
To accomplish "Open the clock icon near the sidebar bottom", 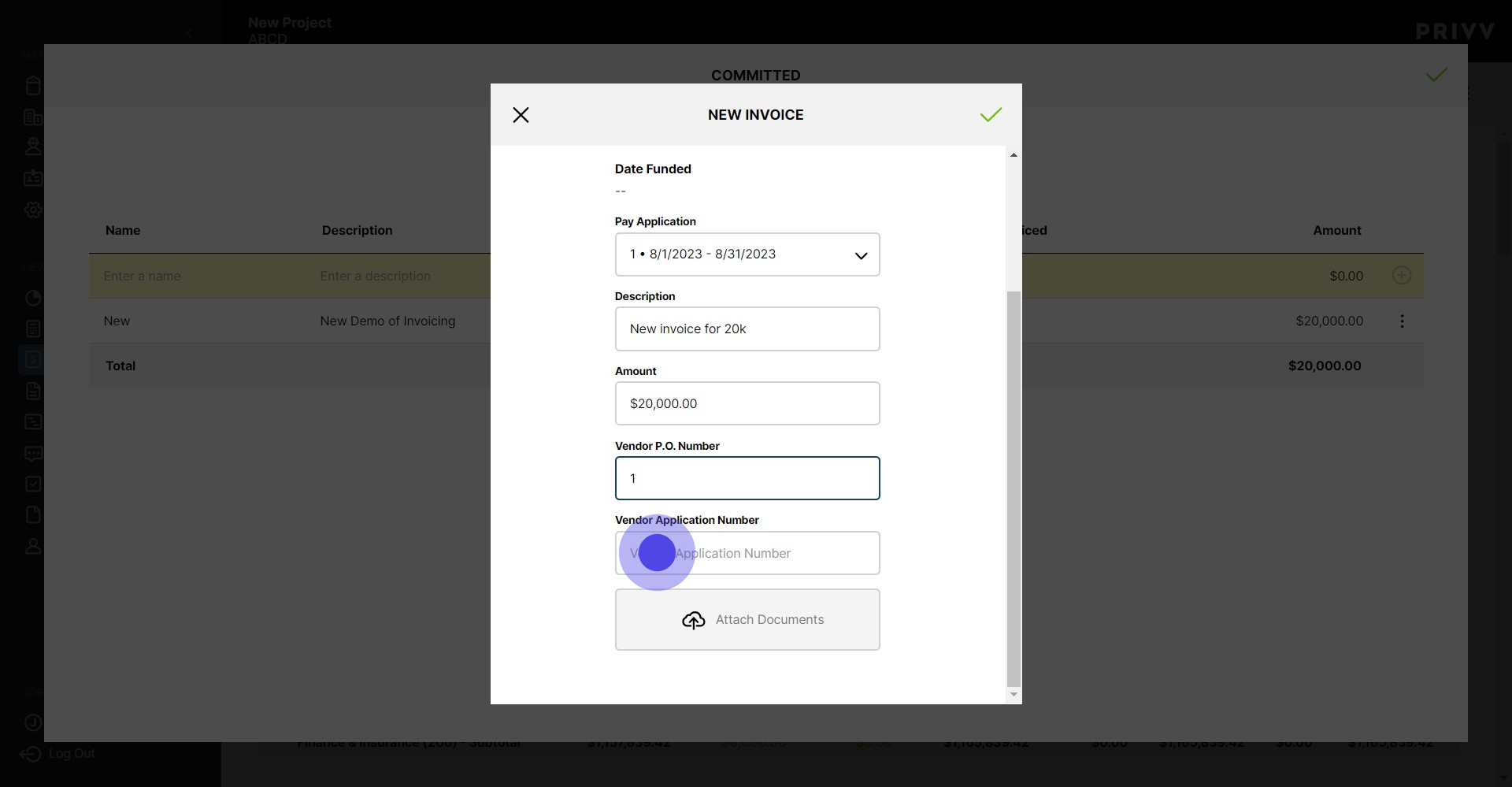I will coord(33,722).
